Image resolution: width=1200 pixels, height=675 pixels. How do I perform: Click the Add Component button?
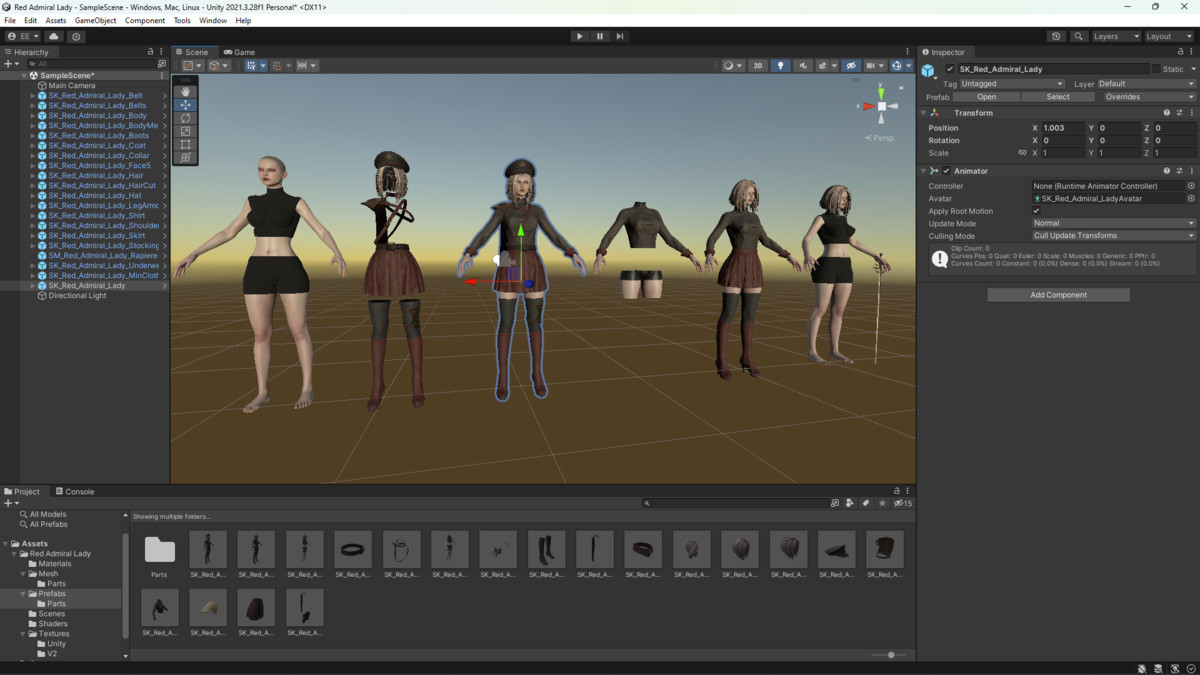1058,295
